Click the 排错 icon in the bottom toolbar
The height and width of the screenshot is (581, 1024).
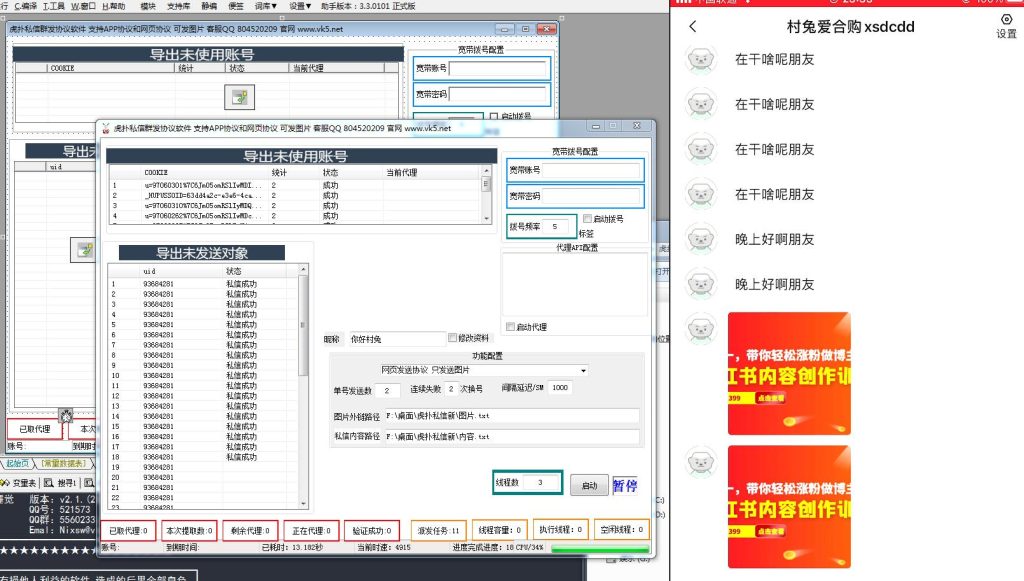click(88, 484)
